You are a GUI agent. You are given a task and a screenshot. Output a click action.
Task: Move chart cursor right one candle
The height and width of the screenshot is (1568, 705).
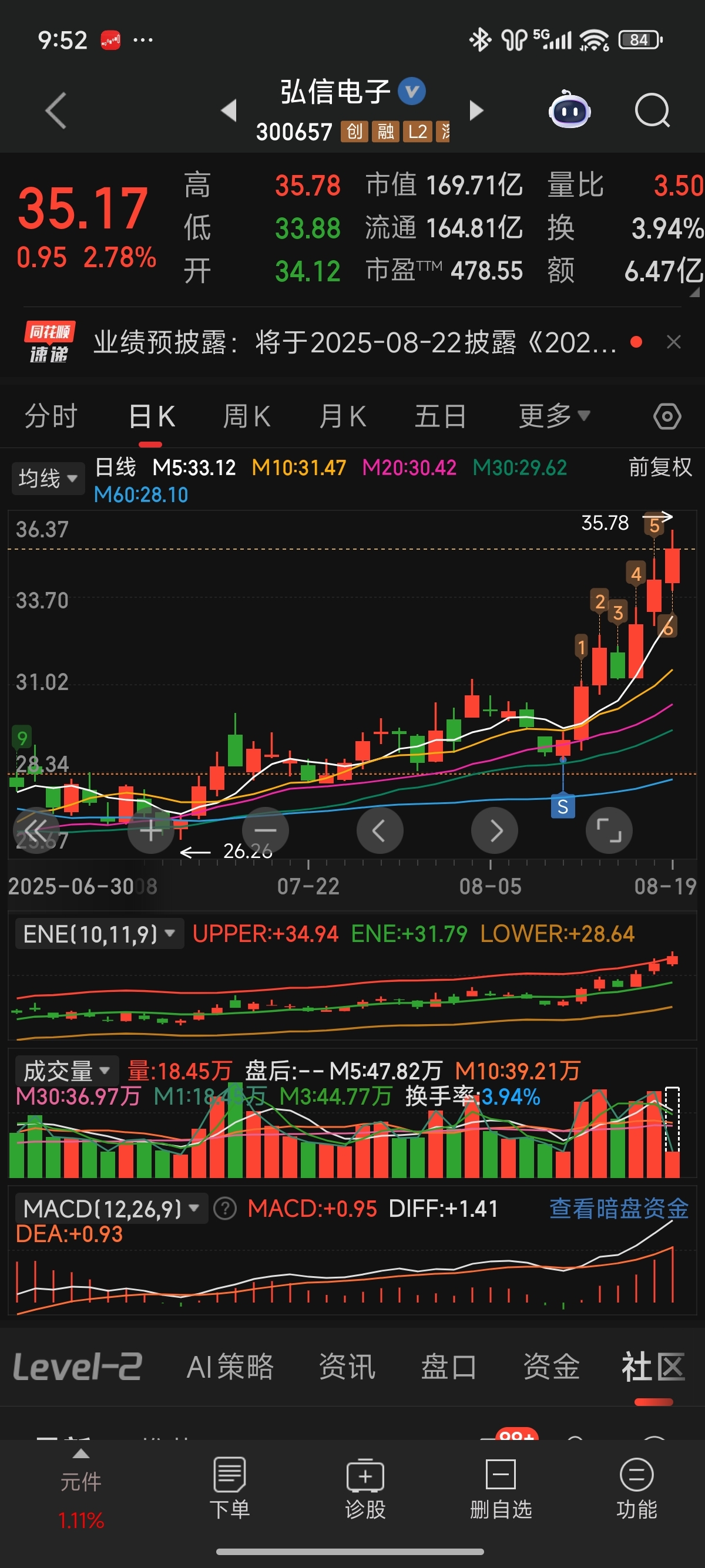tap(494, 830)
